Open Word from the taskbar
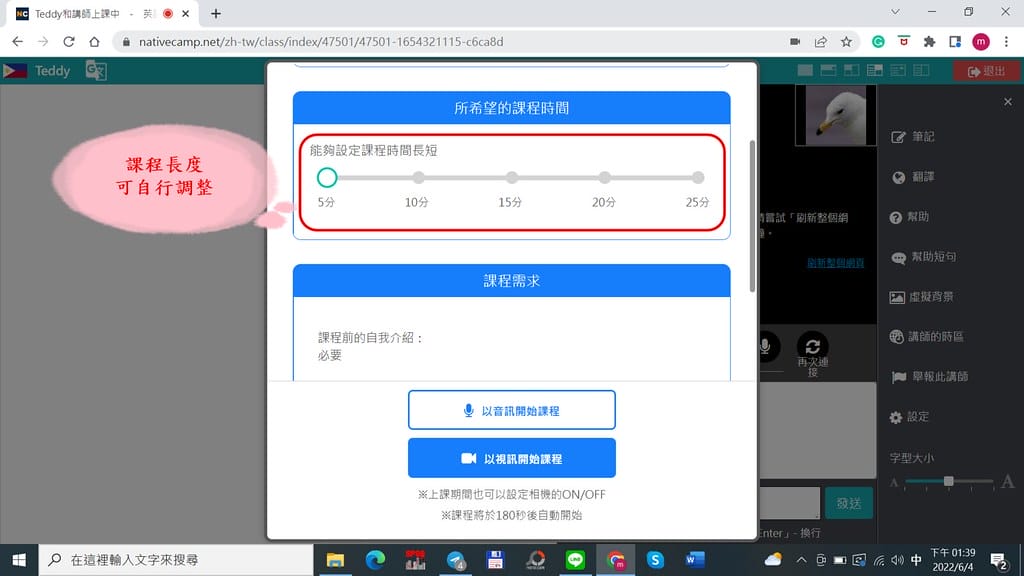1024x576 pixels. click(x=695, y=560)
